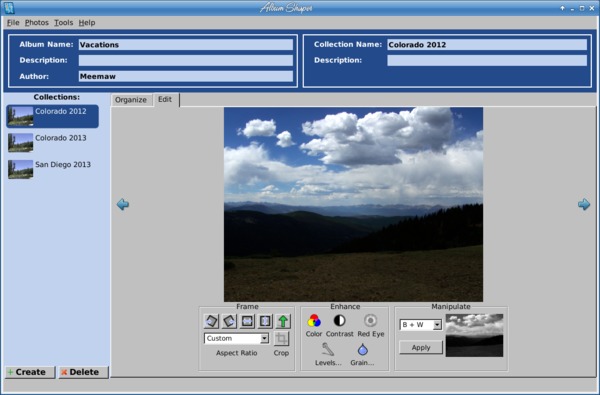Screen dimensions: 600x395
Task: Select the Red Eye tool
Action: [370, 320]
